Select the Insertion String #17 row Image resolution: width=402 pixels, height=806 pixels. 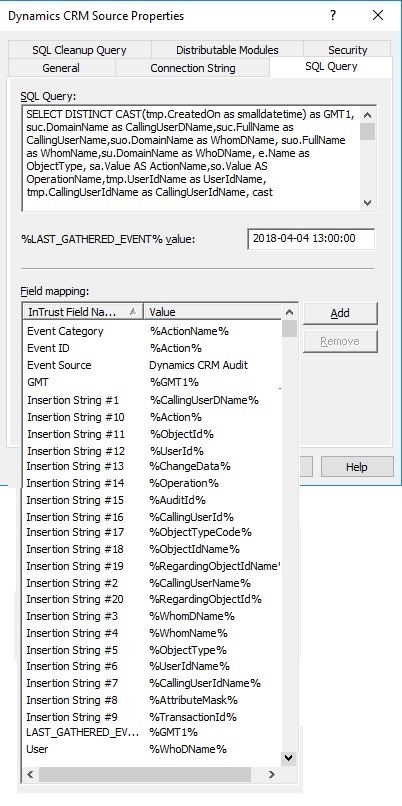point(153,532)
